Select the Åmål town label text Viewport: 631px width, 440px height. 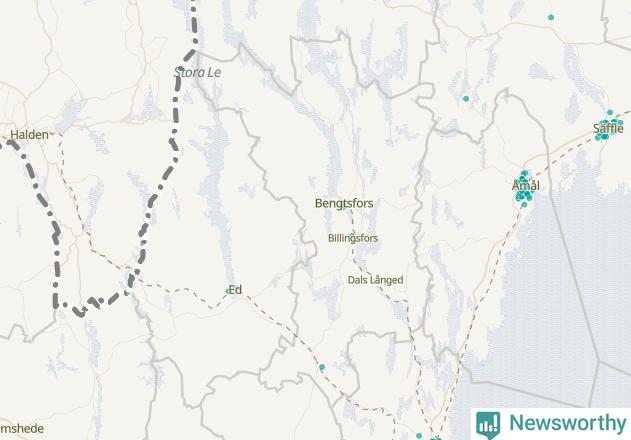[x=526, y=186]
